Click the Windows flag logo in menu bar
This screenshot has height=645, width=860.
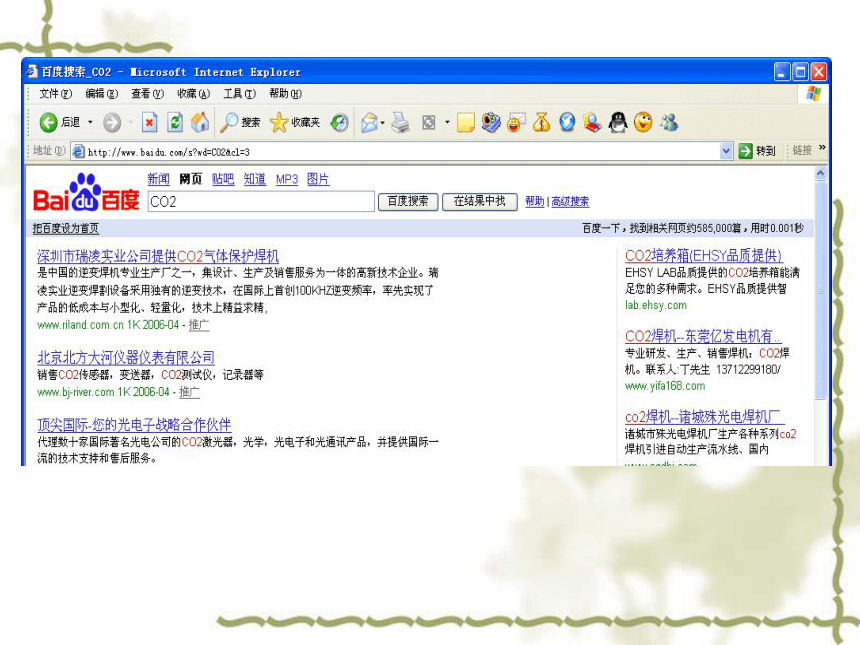coord(814,93)
